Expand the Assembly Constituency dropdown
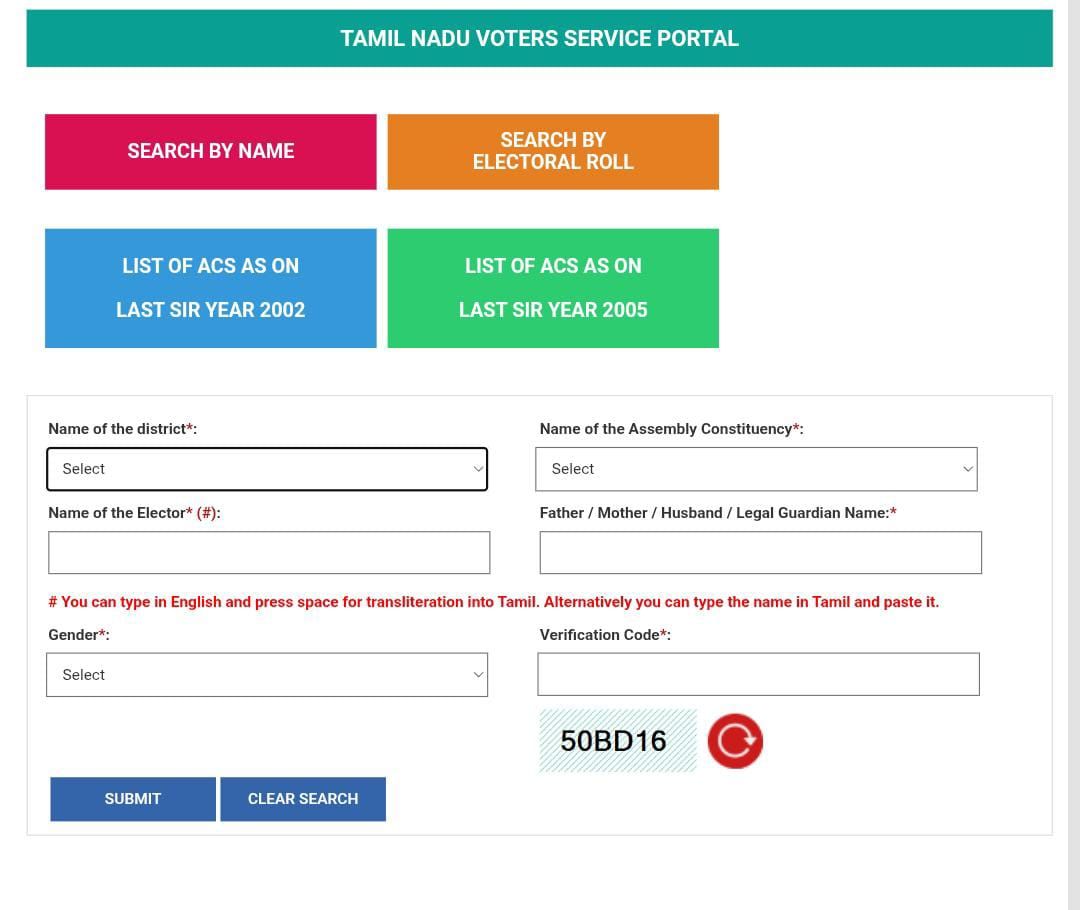The width and height of the screenshot is (1080, 910). 756,469
